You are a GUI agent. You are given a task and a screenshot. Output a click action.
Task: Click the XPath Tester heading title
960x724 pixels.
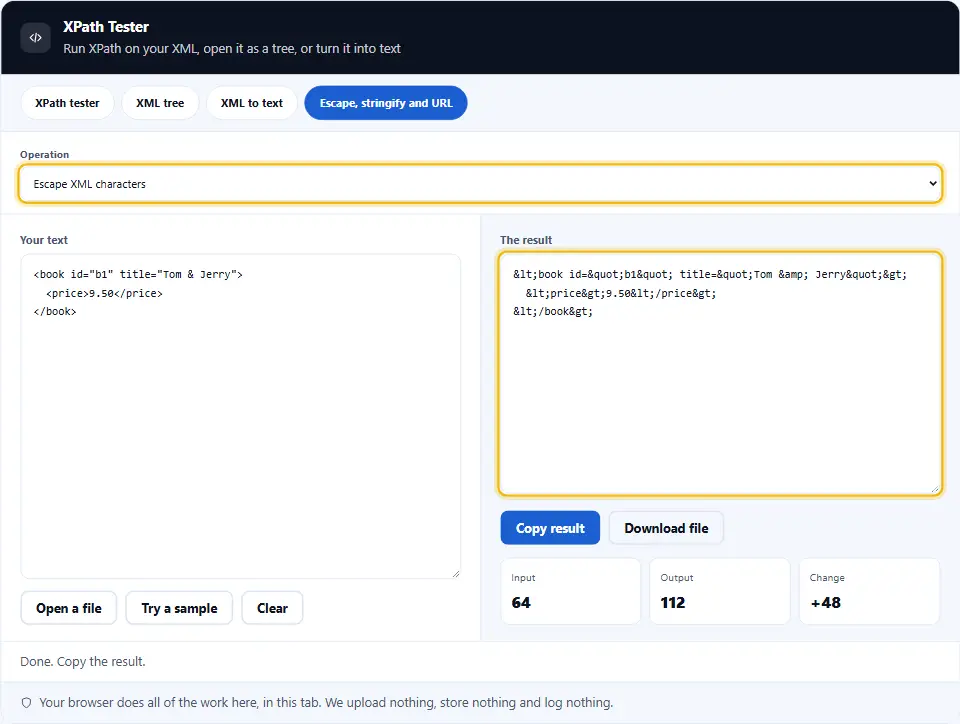pos(106,27)
